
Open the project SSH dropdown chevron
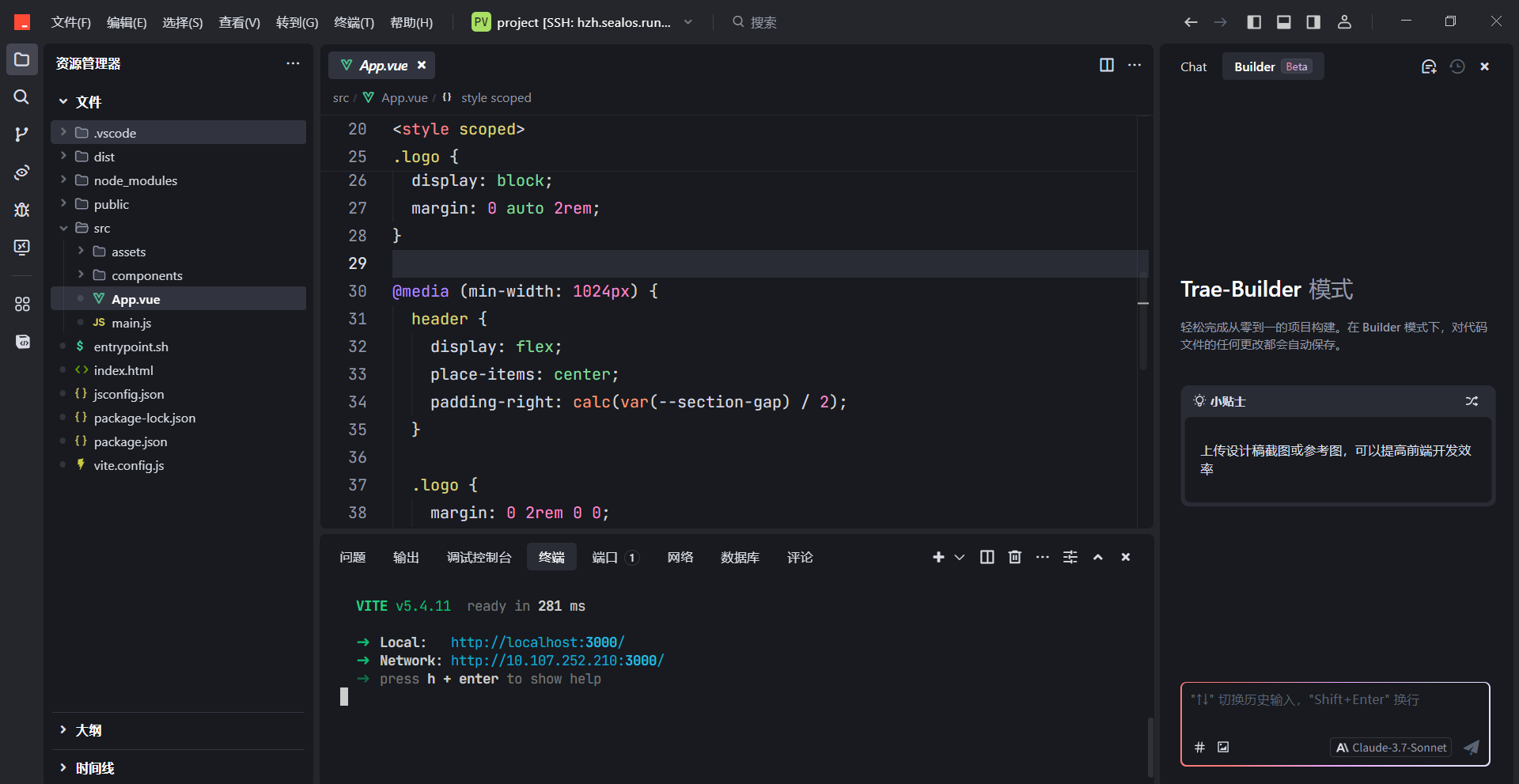(x=688, y=22)
